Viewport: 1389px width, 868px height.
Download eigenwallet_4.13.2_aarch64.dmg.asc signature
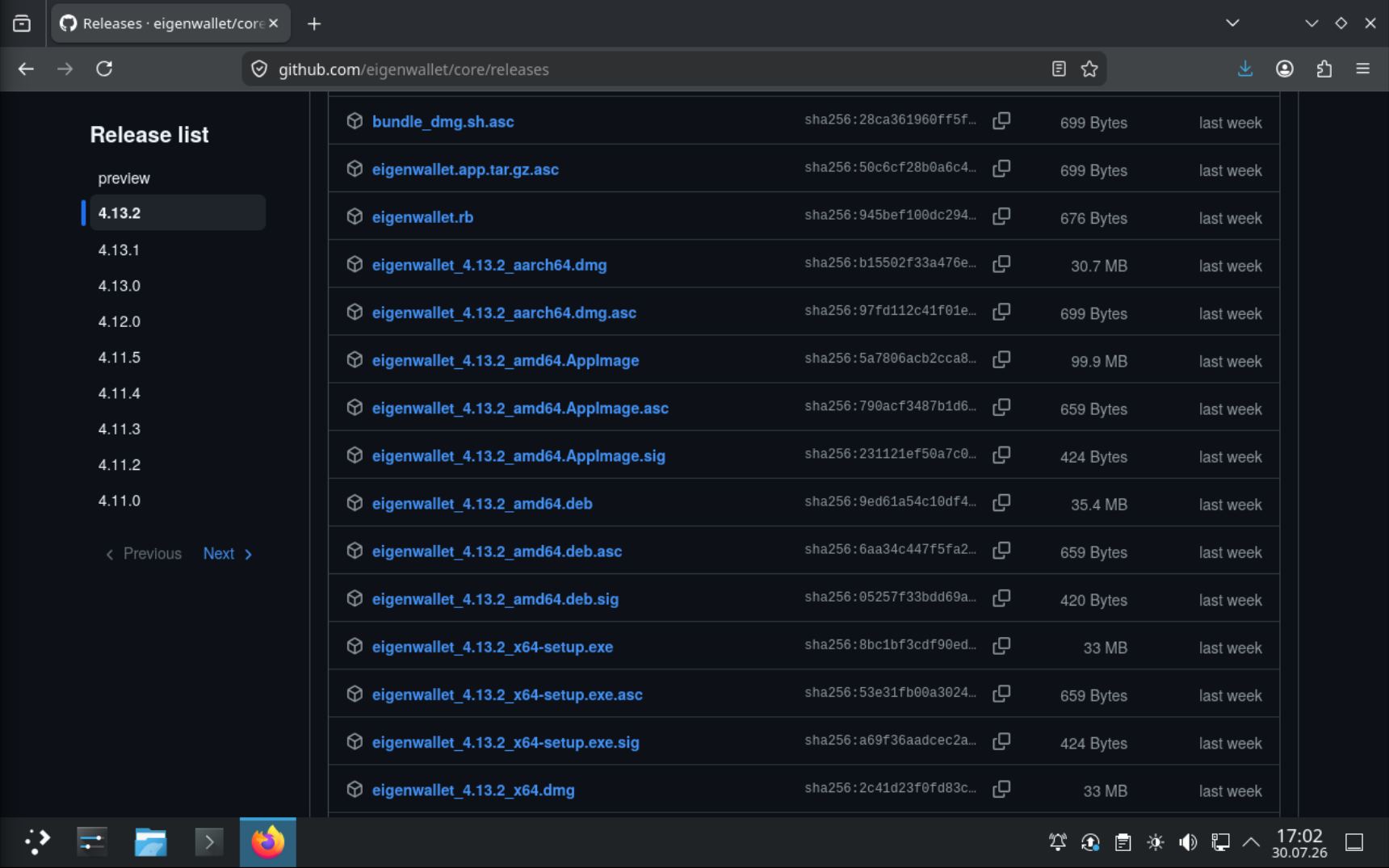pyautogui.click(x=504, y=312)
